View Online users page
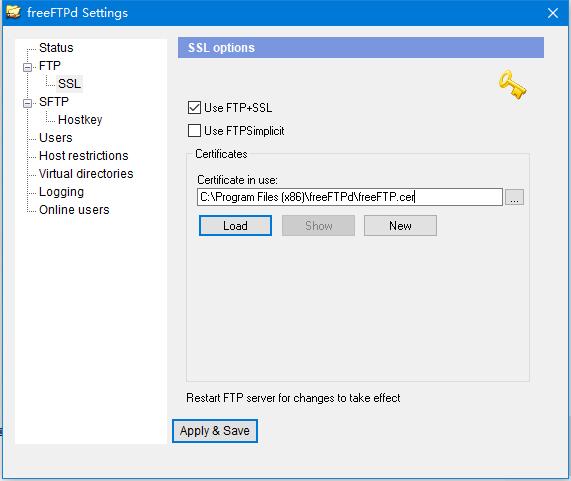The width and height of the screenshot is (571, 481). (74, 210)
